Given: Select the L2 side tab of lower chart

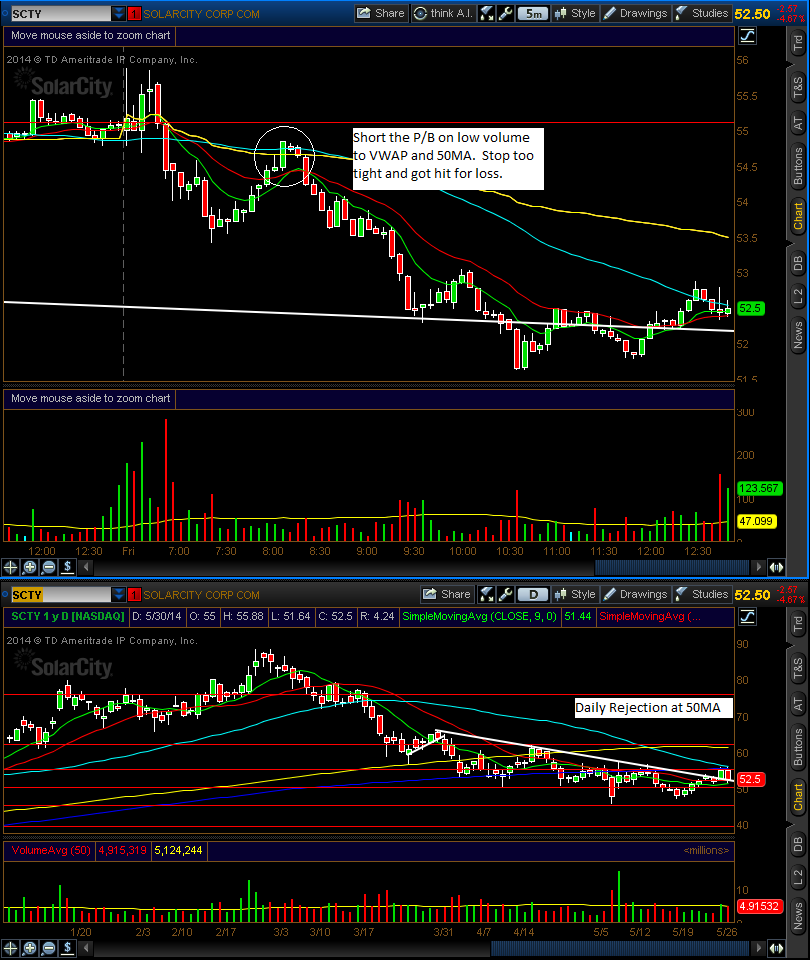Looking at the screenshot, I should [x=797, y=877].
